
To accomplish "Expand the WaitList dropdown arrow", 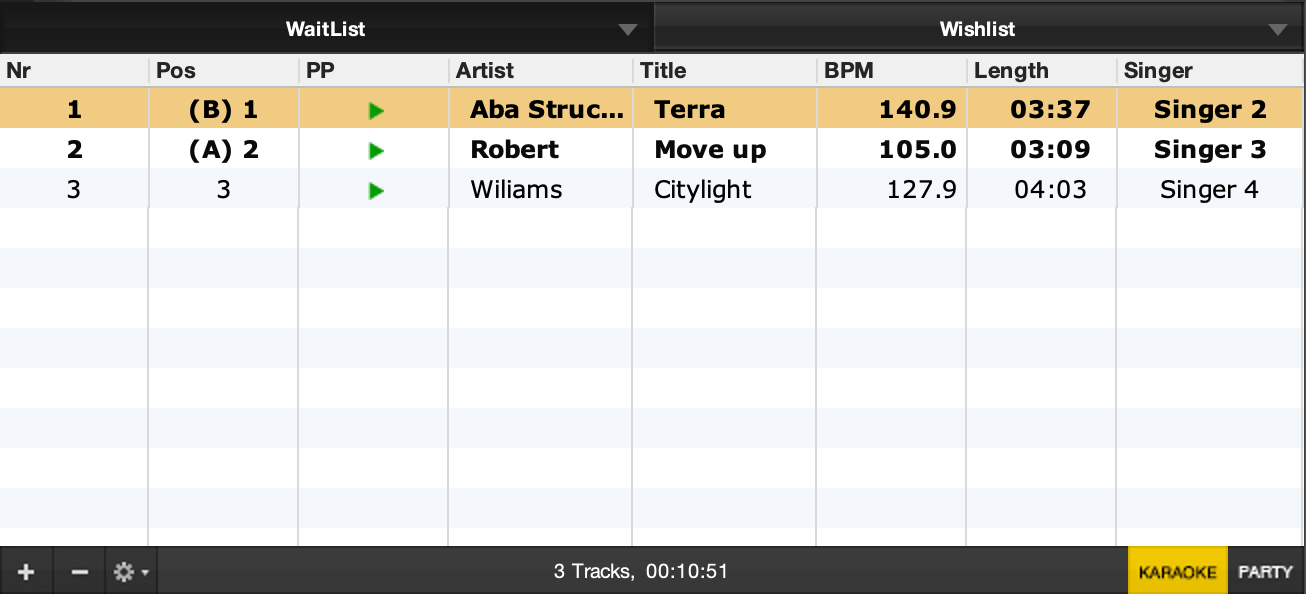I will [628, 29].
